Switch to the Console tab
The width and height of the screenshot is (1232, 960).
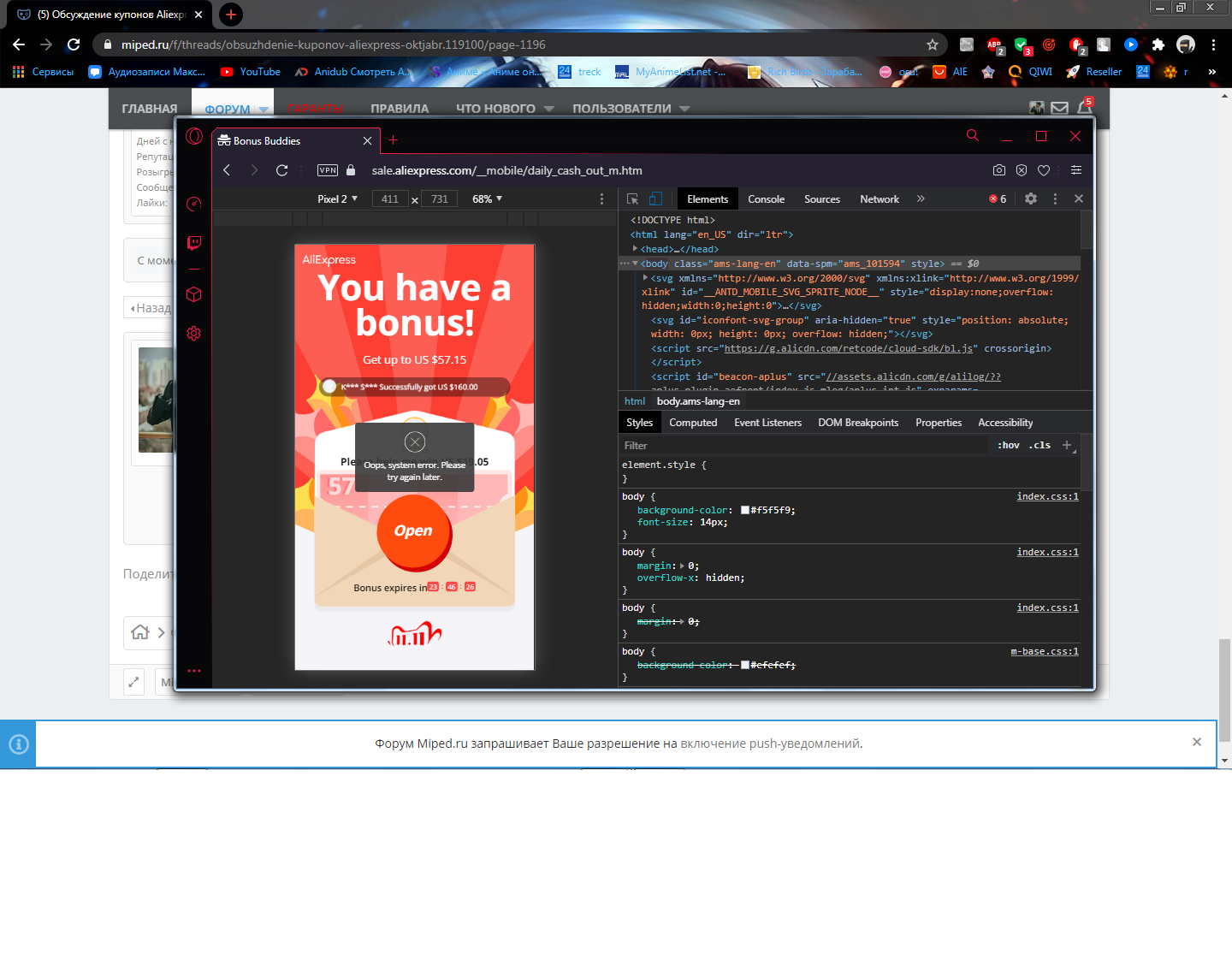766,199
